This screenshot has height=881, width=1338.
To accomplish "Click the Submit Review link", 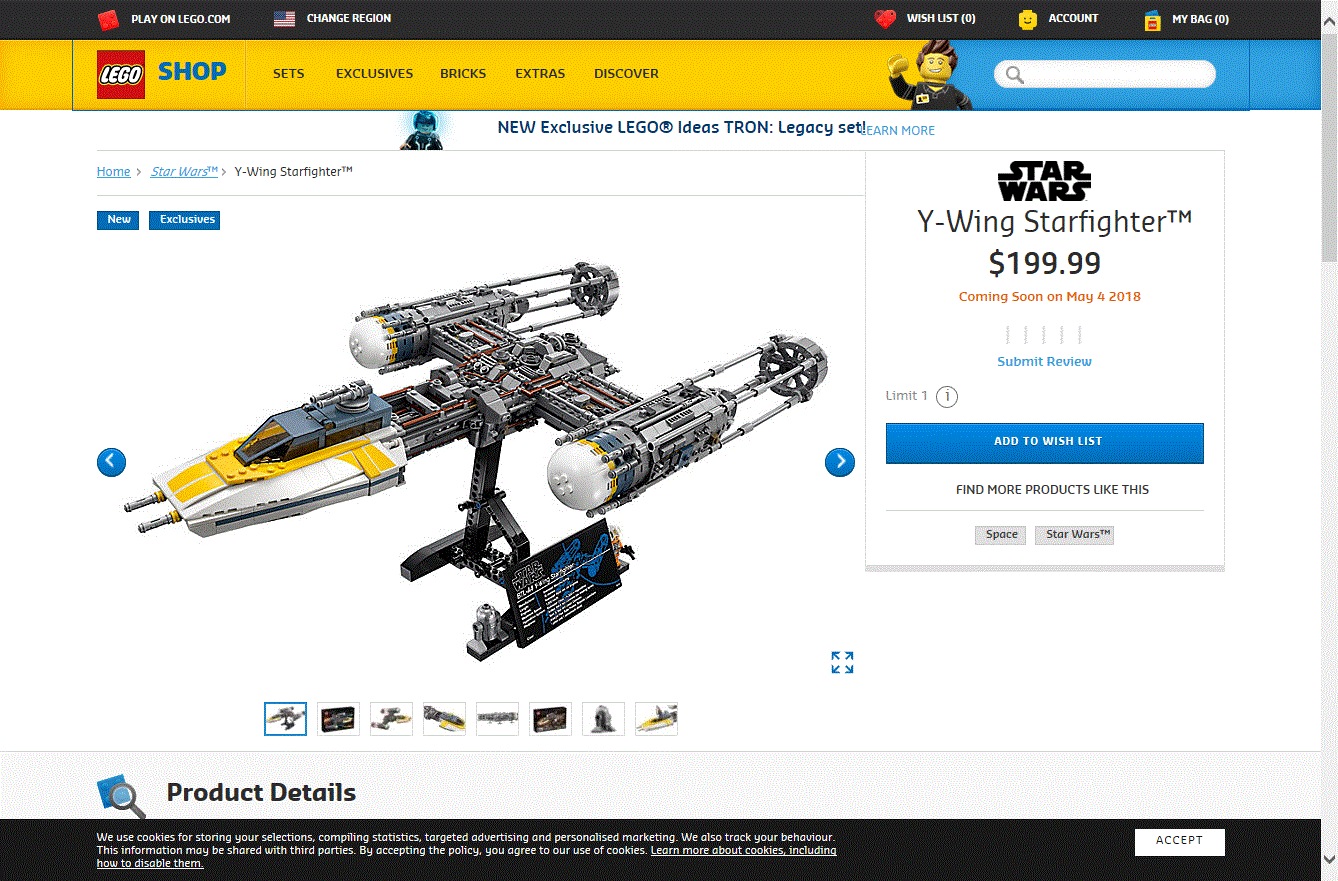I will click(1044, 362).
